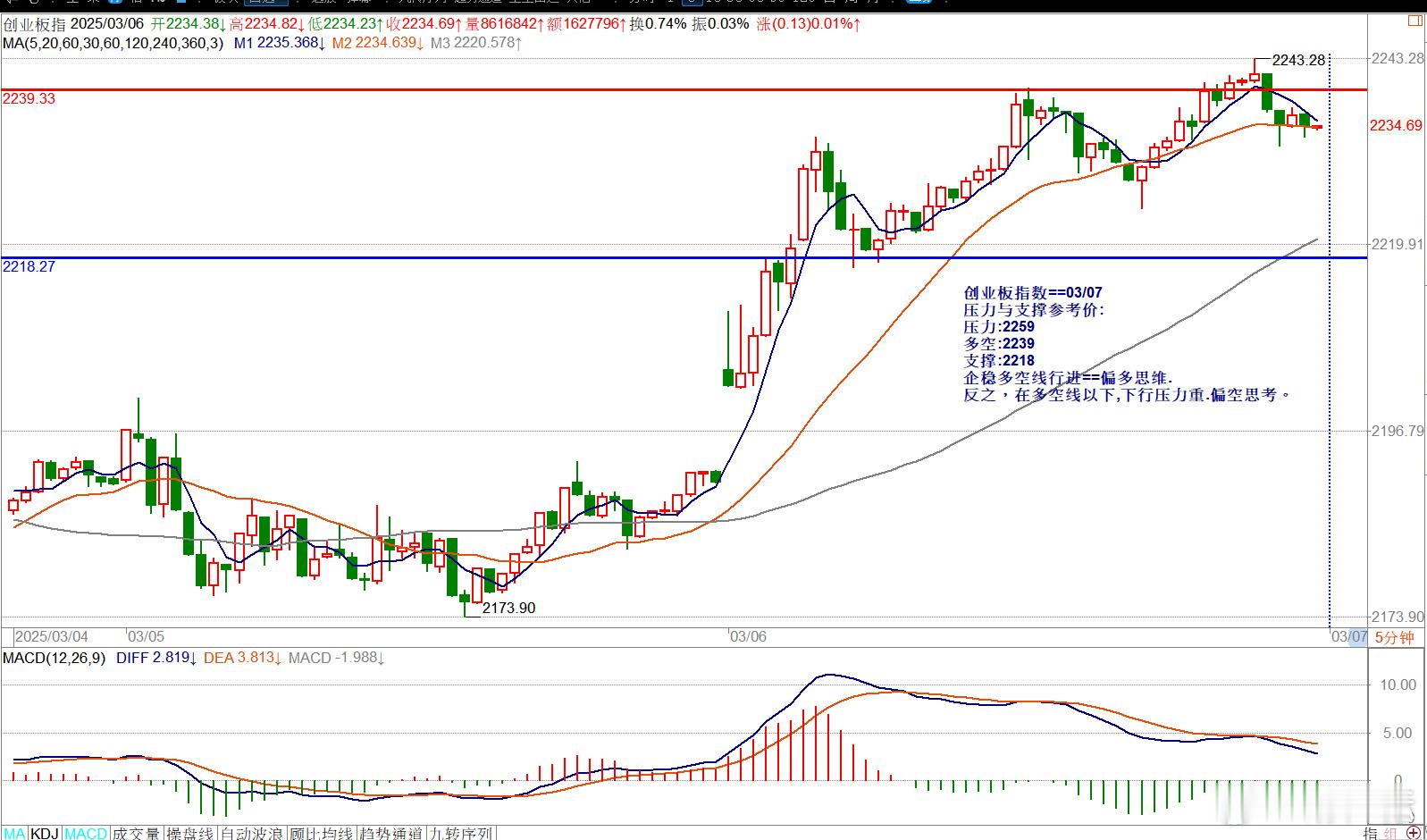Click the 换0.74% turnover rate

[x=659, y=24]
